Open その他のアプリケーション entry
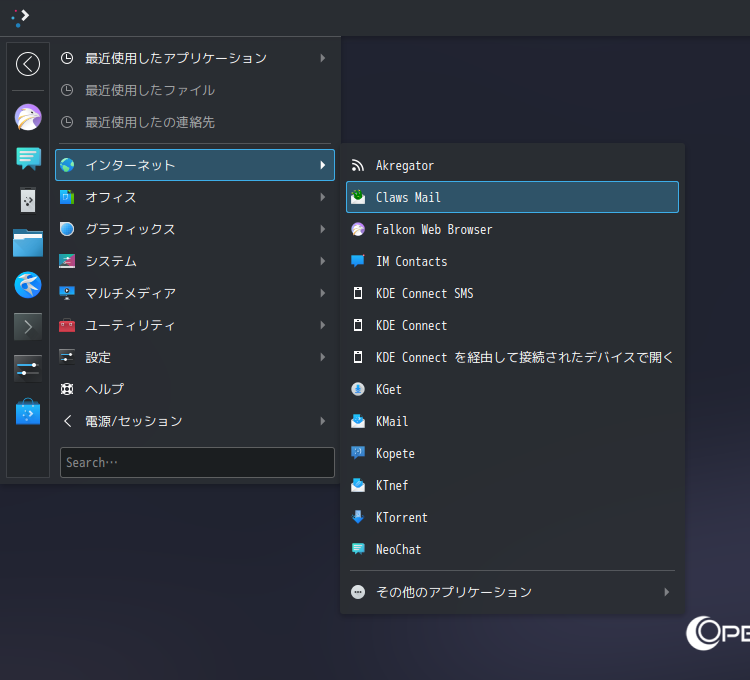This screenshot has height=680, width=750. point(512,592)
